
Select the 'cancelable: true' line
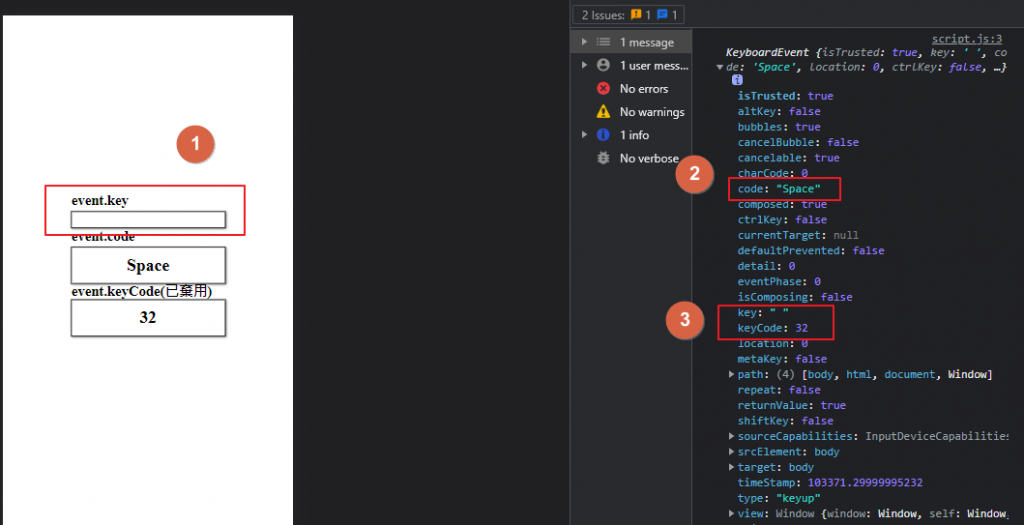click(x=789, y=158)
